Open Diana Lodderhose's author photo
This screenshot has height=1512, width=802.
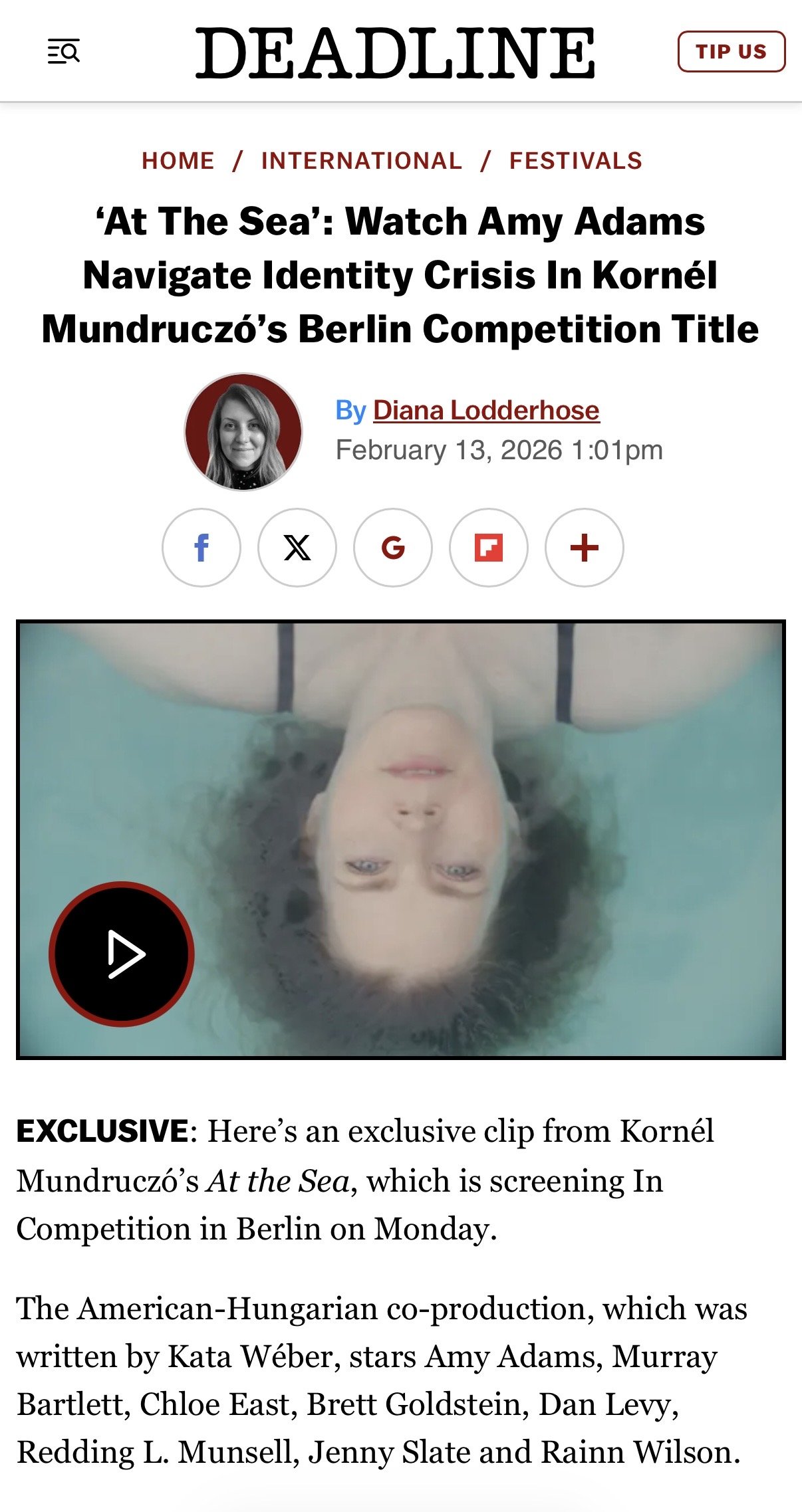[x=243, y=432]
